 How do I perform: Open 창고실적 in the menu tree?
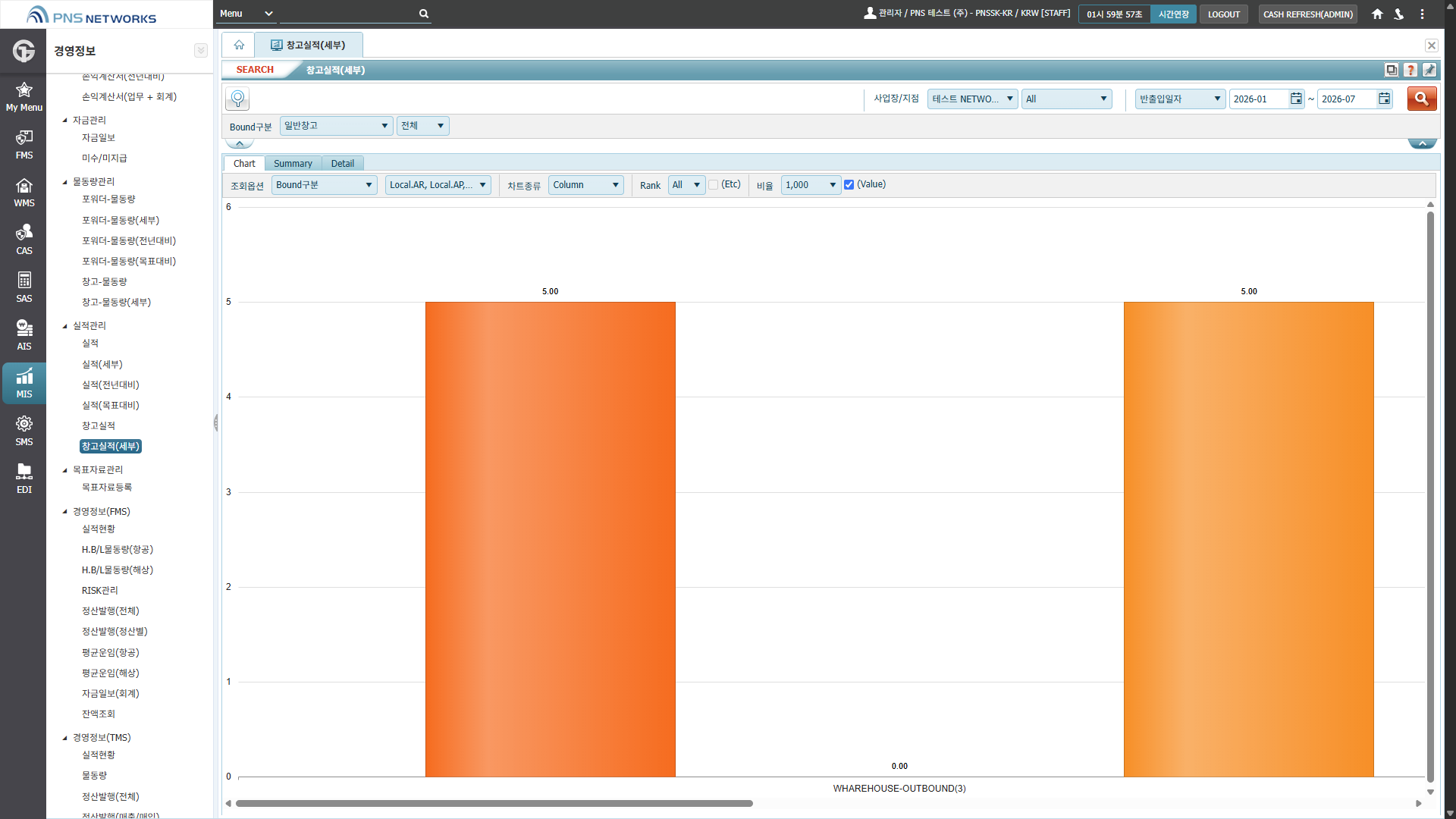(99, 426)
